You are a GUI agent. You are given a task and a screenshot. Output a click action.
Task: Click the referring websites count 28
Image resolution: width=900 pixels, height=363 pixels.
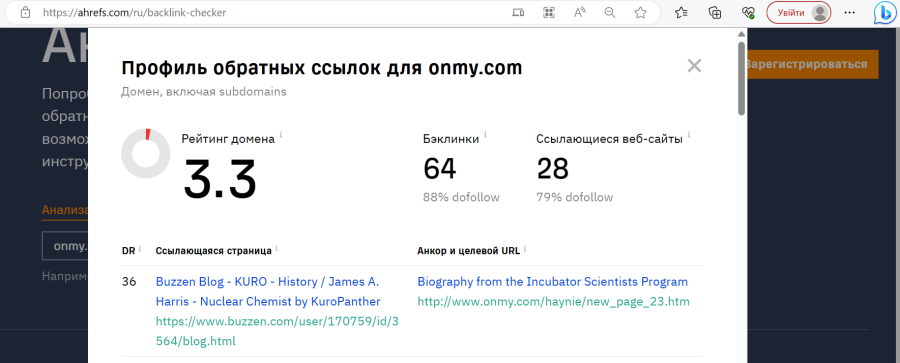pyautogui.click(x=552, y=169)
